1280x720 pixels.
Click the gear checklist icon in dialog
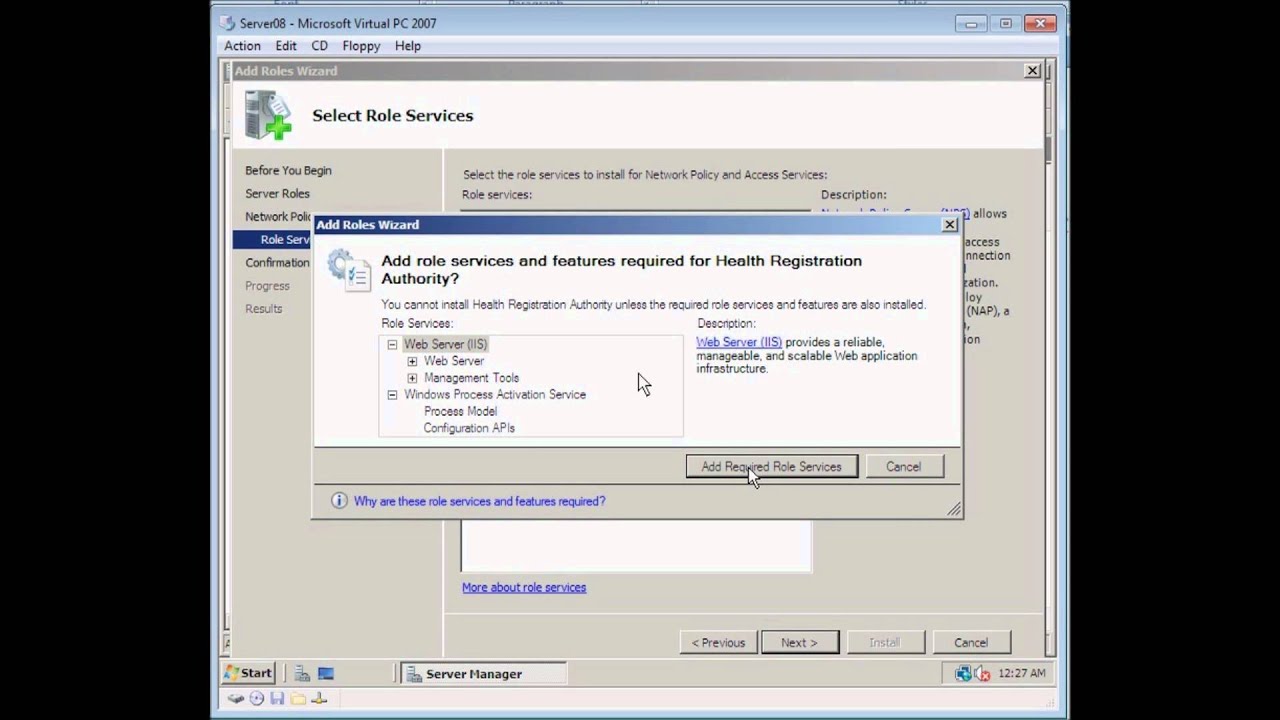pyautogui.click(x=349, y=270)
